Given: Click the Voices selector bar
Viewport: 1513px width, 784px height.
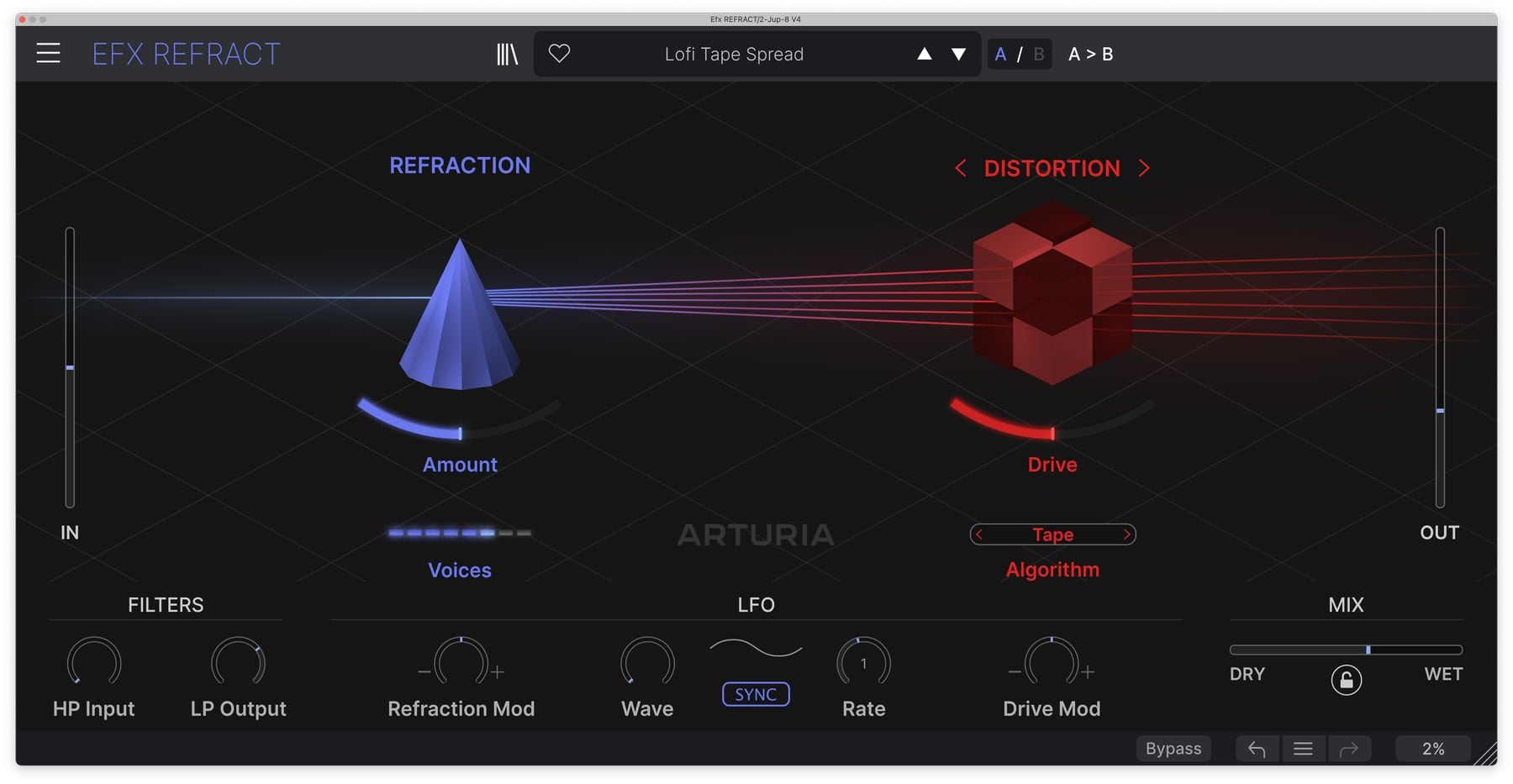Looking at the screenshot, I should pyautogui.click(x=460, y=533).
